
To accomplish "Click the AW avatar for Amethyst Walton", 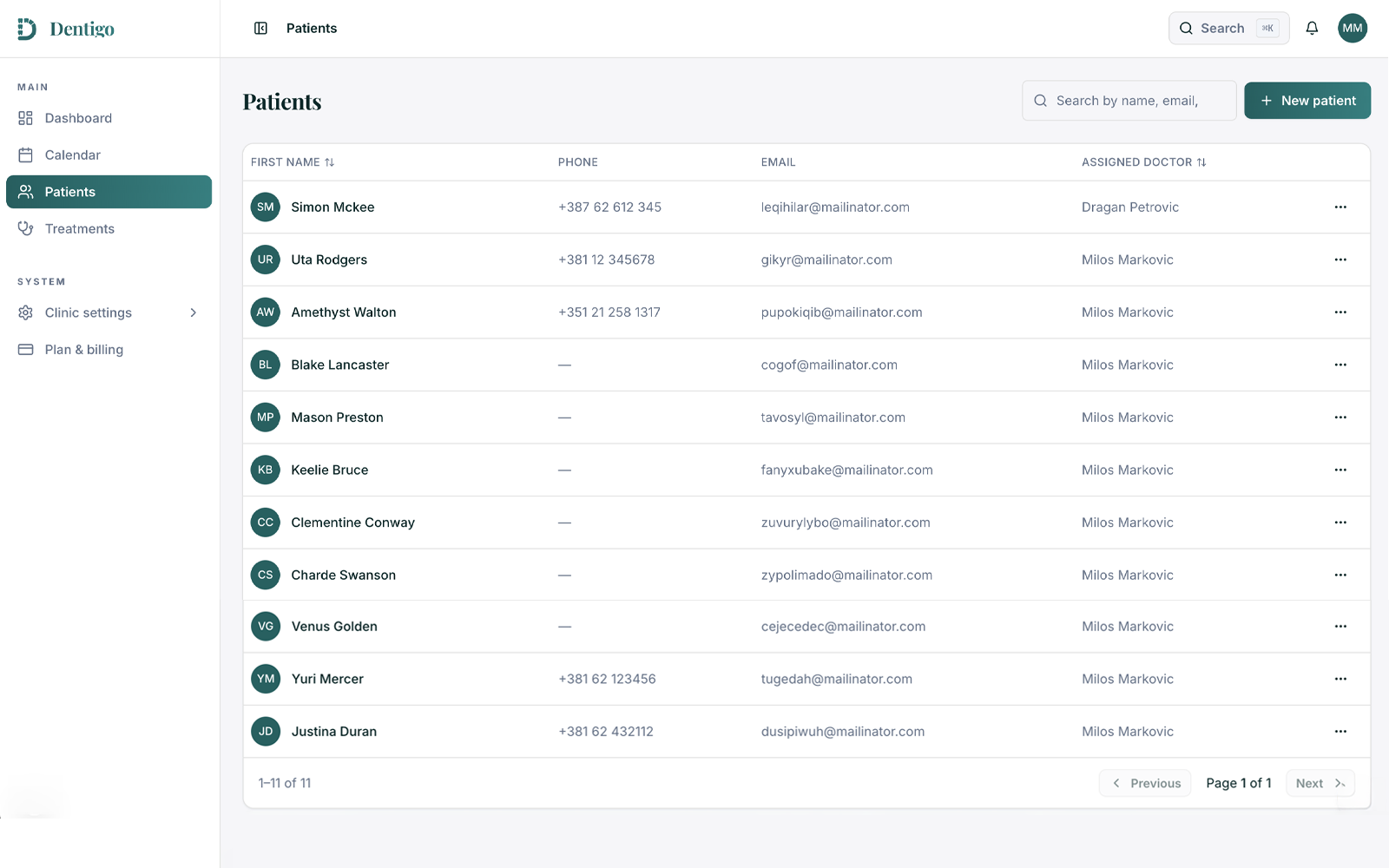I will [x=266, y=312].
